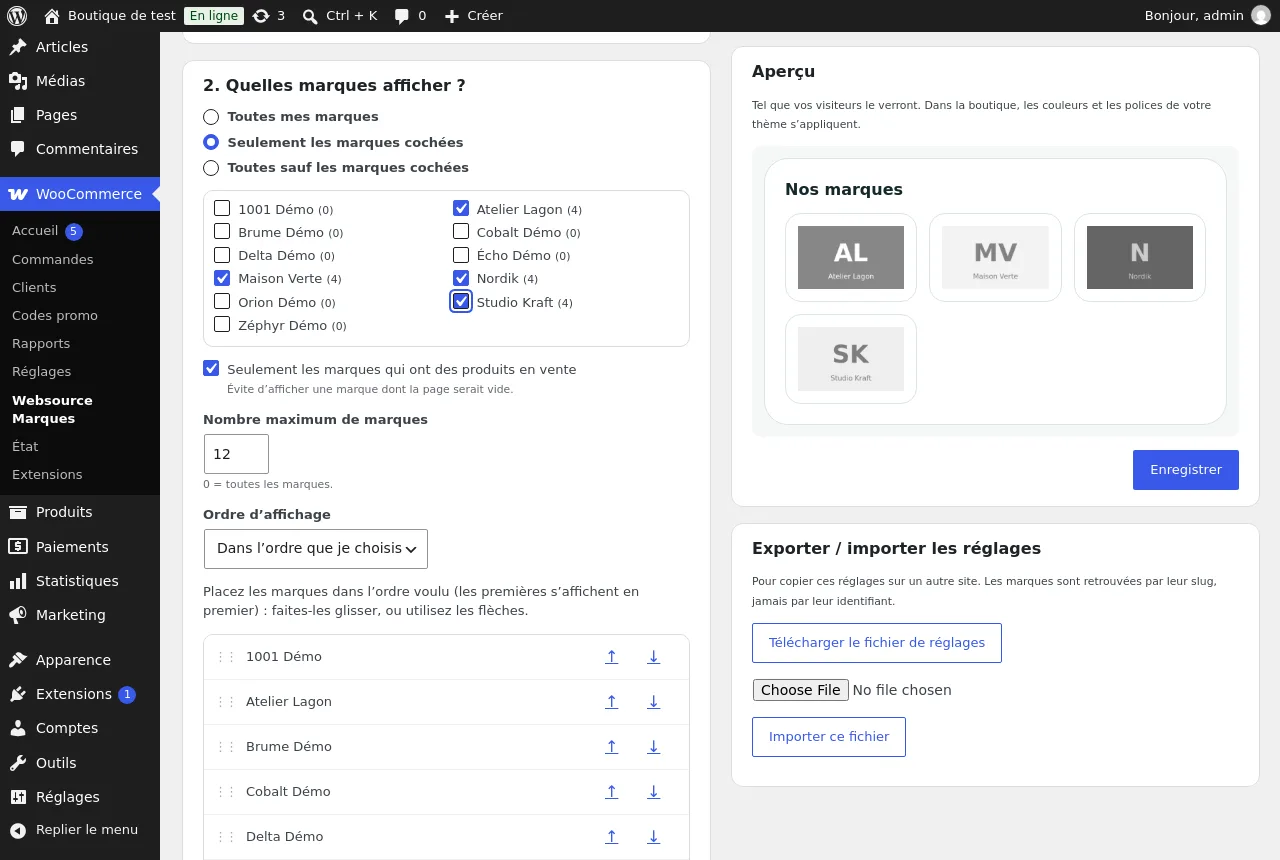Screen dimensions: 1280x860
Task: Move Delta Démo up in the order
Action: (612, 837)
